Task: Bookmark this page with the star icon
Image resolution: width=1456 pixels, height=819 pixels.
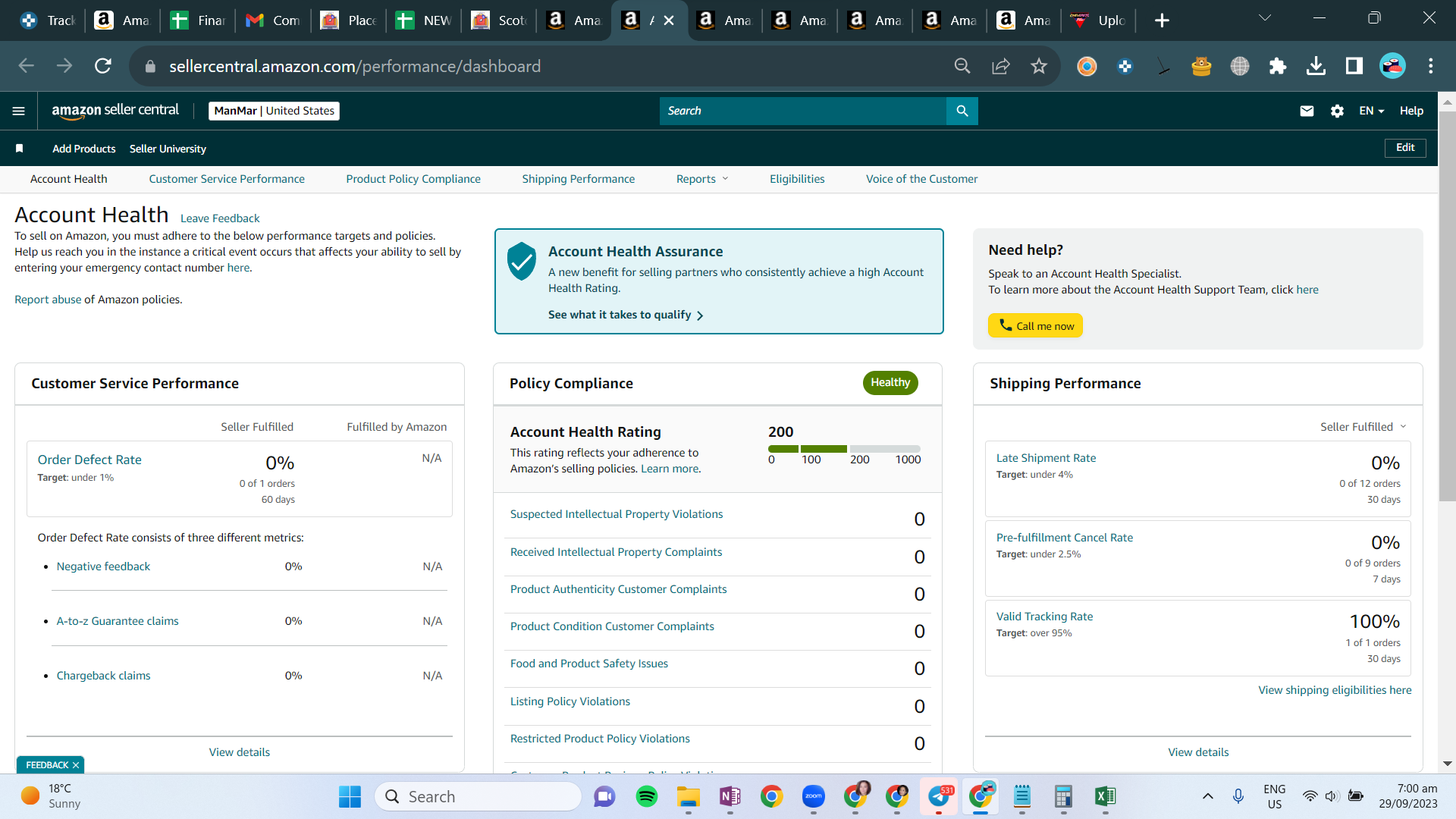Action: click(1039, 66)
